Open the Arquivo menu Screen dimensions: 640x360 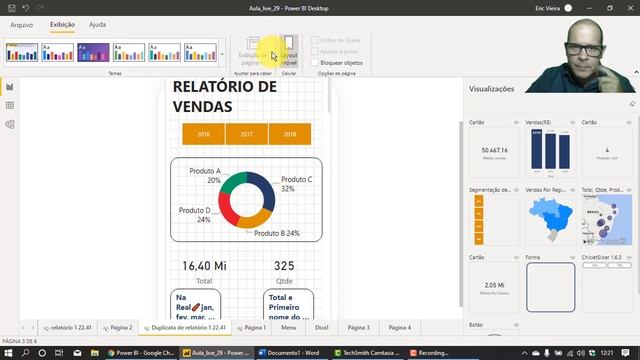click(21, 25)
